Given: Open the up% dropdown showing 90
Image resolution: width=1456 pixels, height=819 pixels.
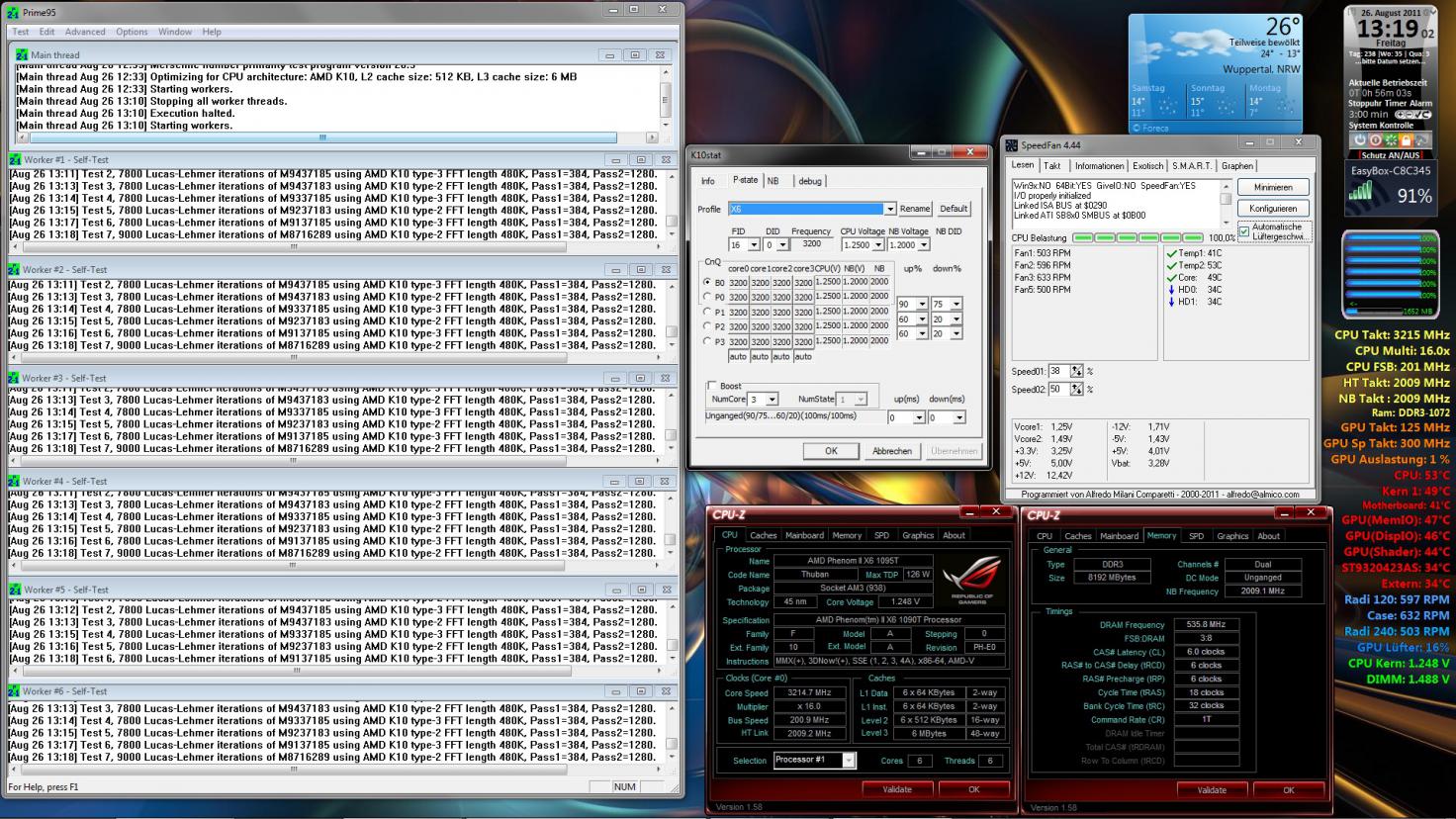Looking at the screenshot, I should pos(922,305).
